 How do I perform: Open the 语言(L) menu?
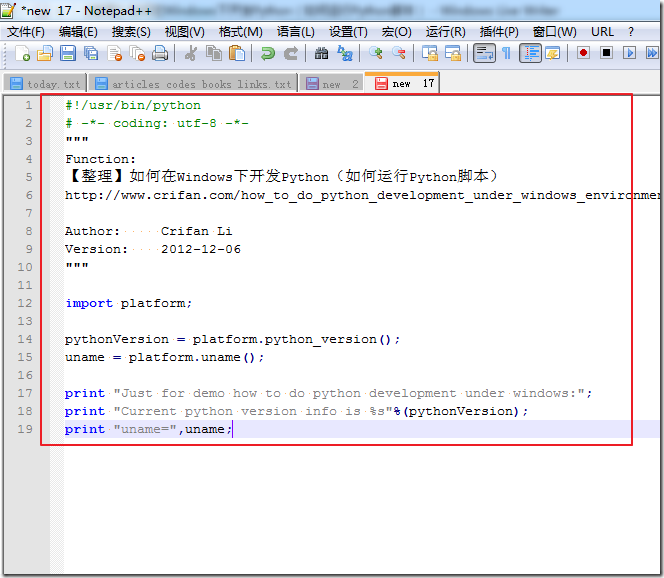point(296,32)
